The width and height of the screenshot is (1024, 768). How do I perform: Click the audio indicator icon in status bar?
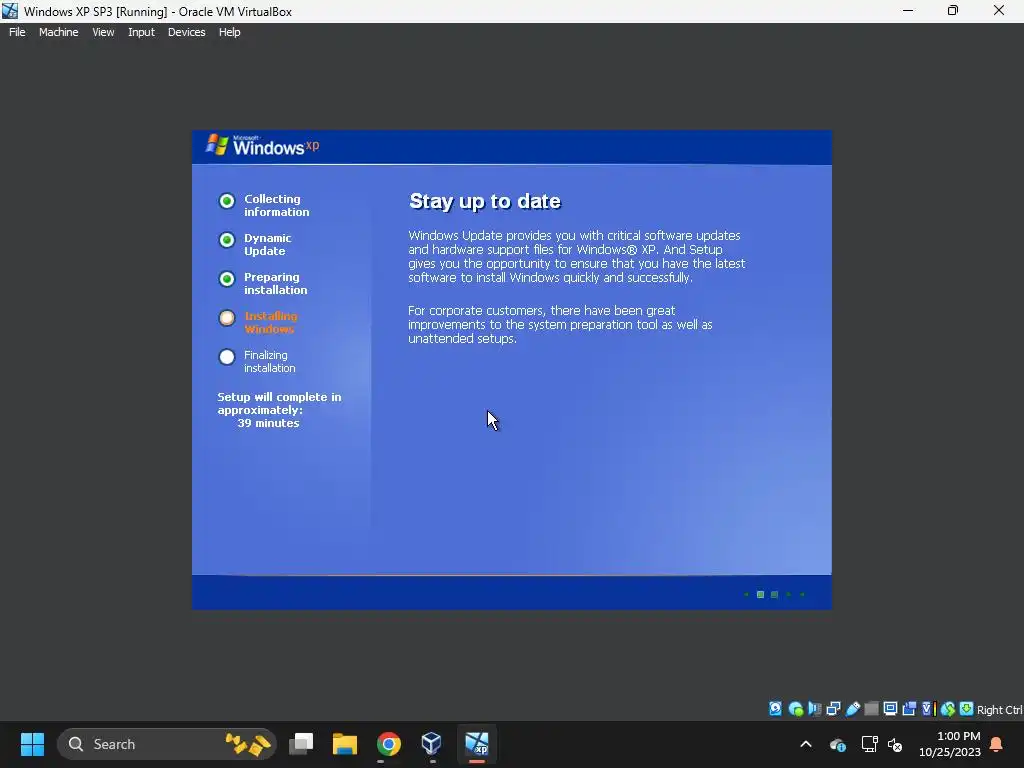click(x=814, y=709)
